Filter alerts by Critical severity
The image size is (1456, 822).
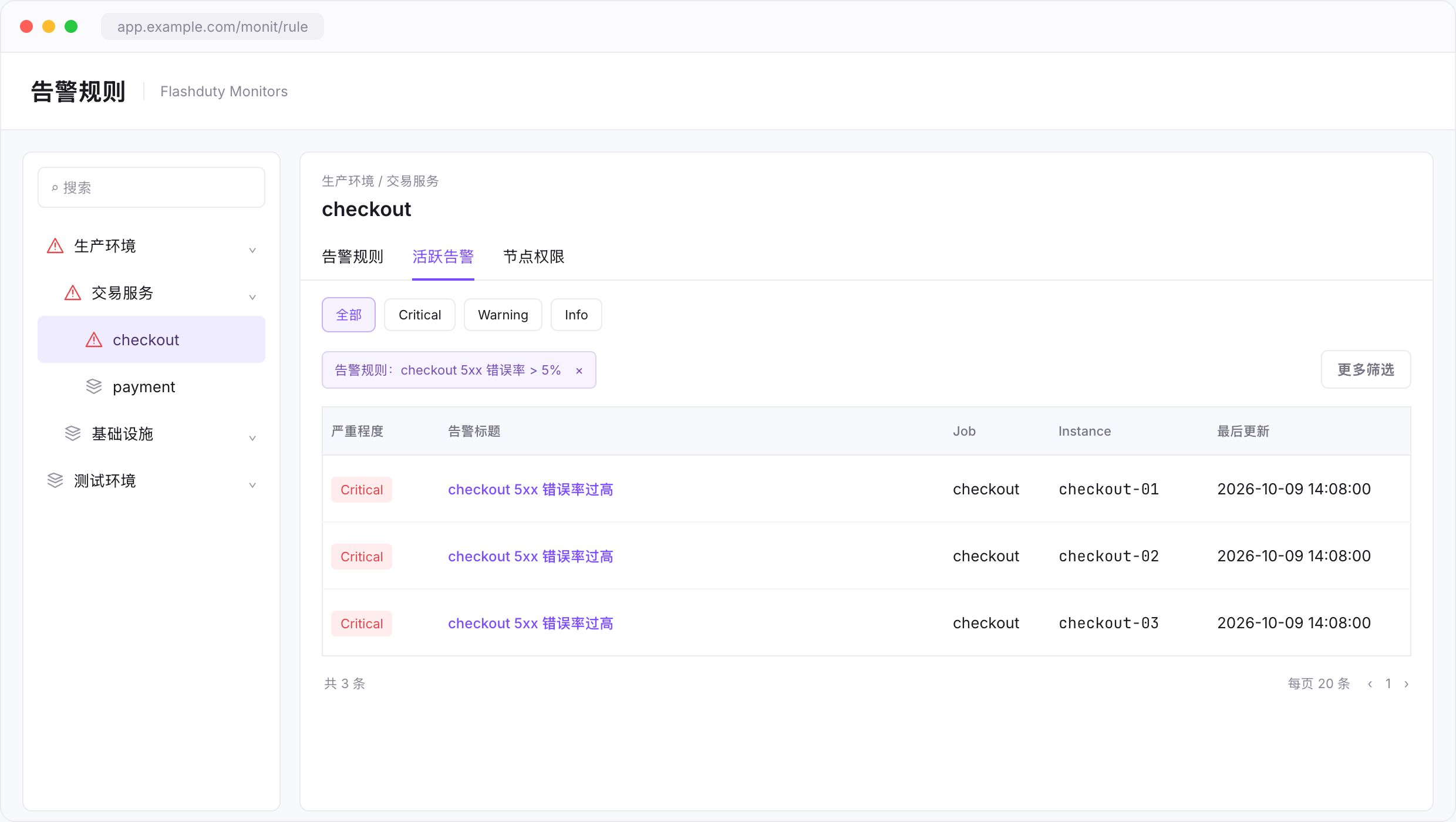point(420,315)
